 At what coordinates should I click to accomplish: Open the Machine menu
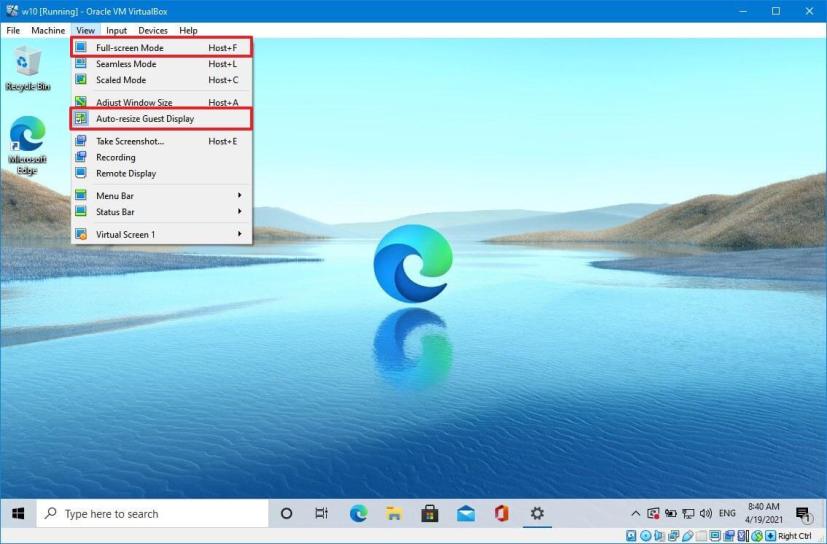(x=48, y=31)
